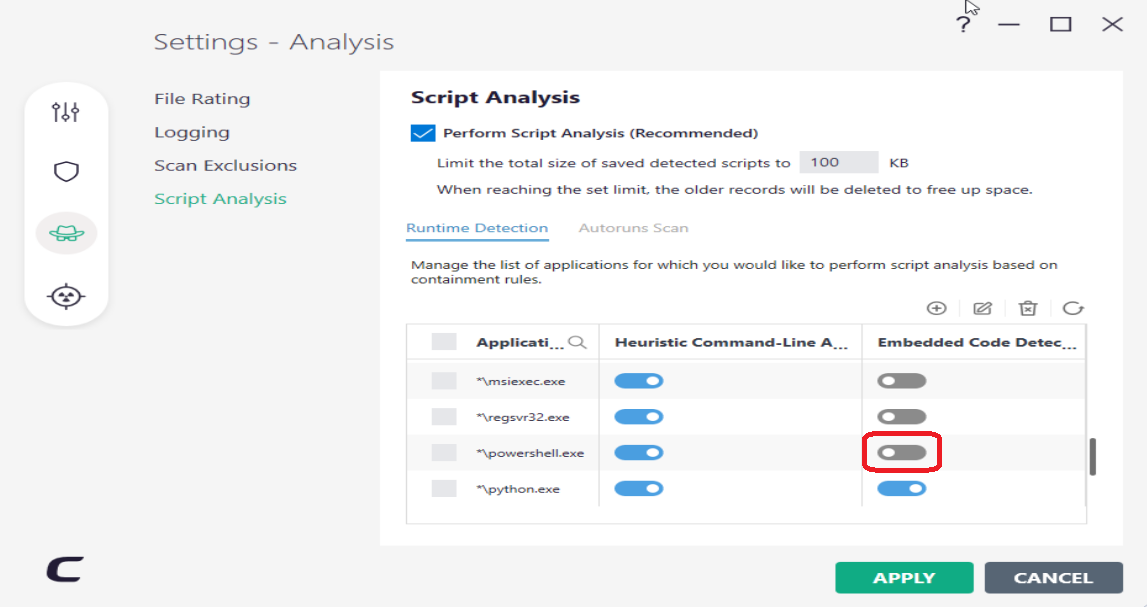1147x607 pixels.
Task: Select the regsvr32.exe row checkbox
Action: coord(444,417)
